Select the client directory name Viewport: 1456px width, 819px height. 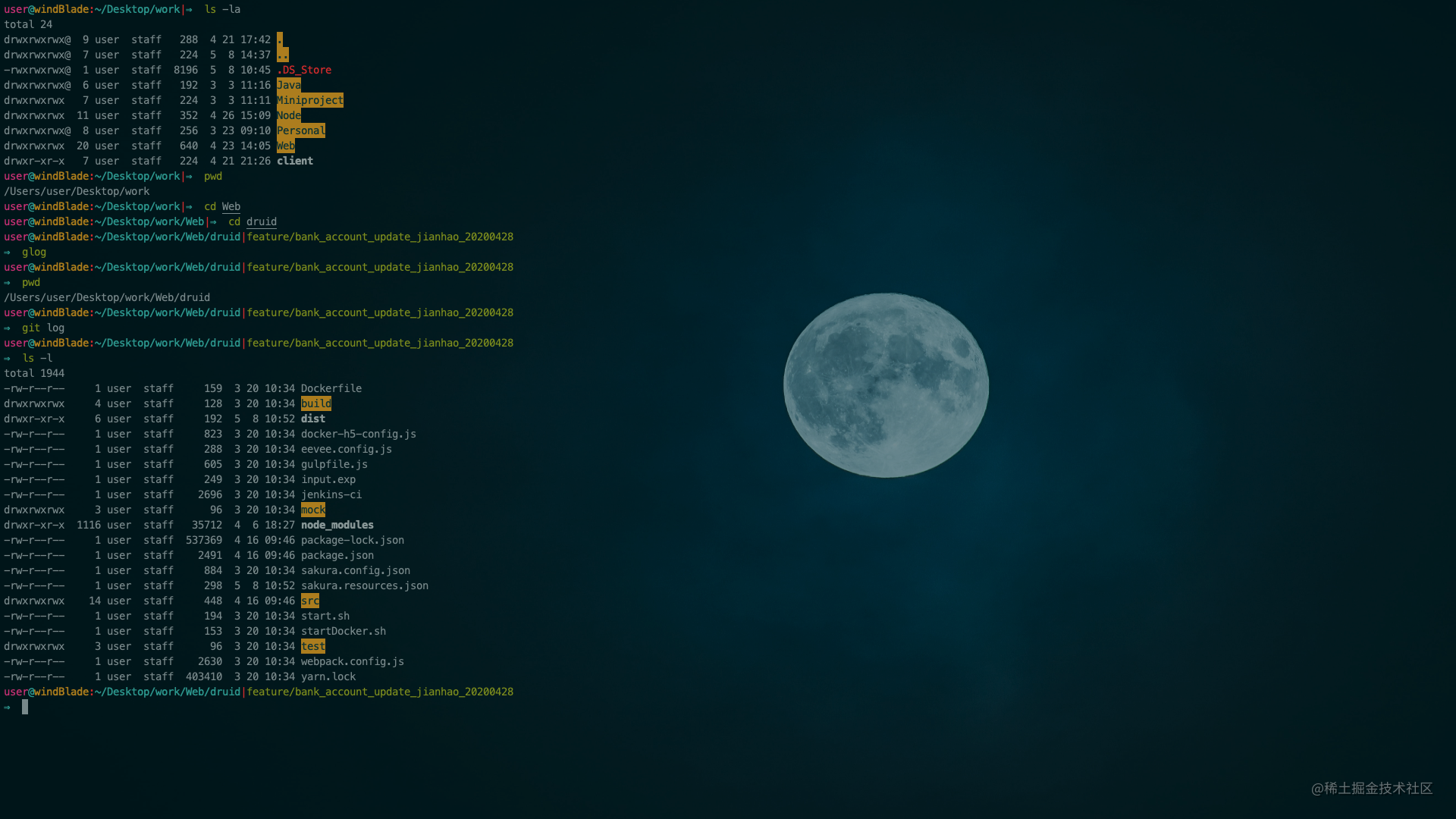click(295, 161)
